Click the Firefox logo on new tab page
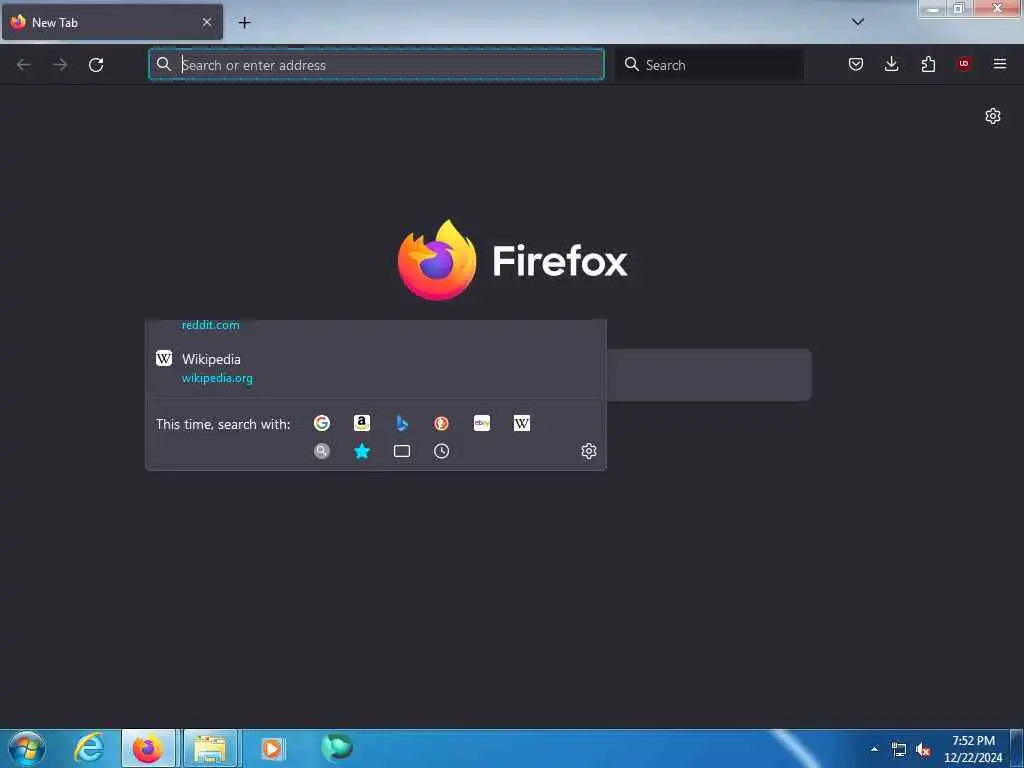Image resolution: width=1024 pixels, height=768 pixels. 512,261
